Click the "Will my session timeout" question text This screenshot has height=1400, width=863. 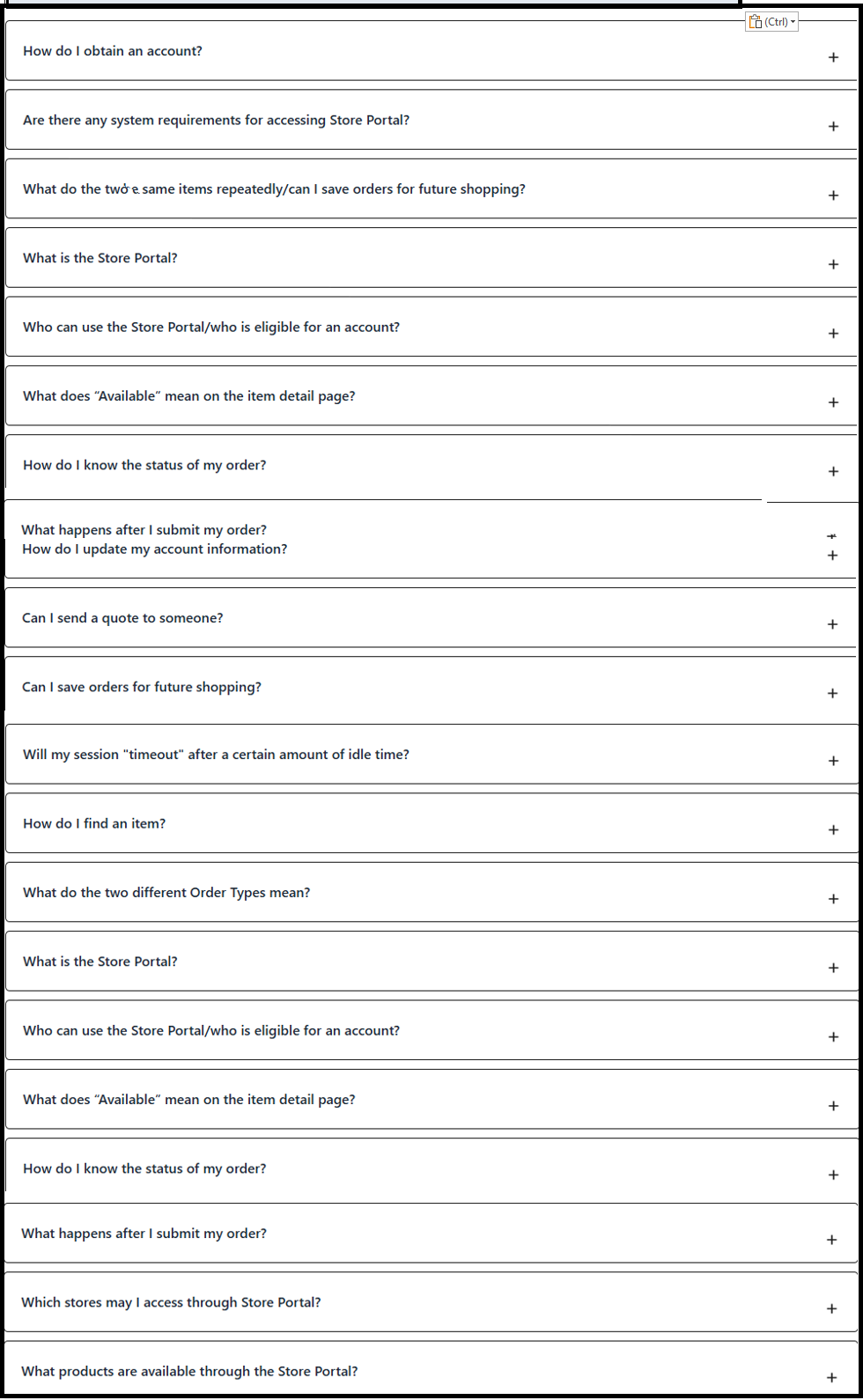(x=216, y=755)
